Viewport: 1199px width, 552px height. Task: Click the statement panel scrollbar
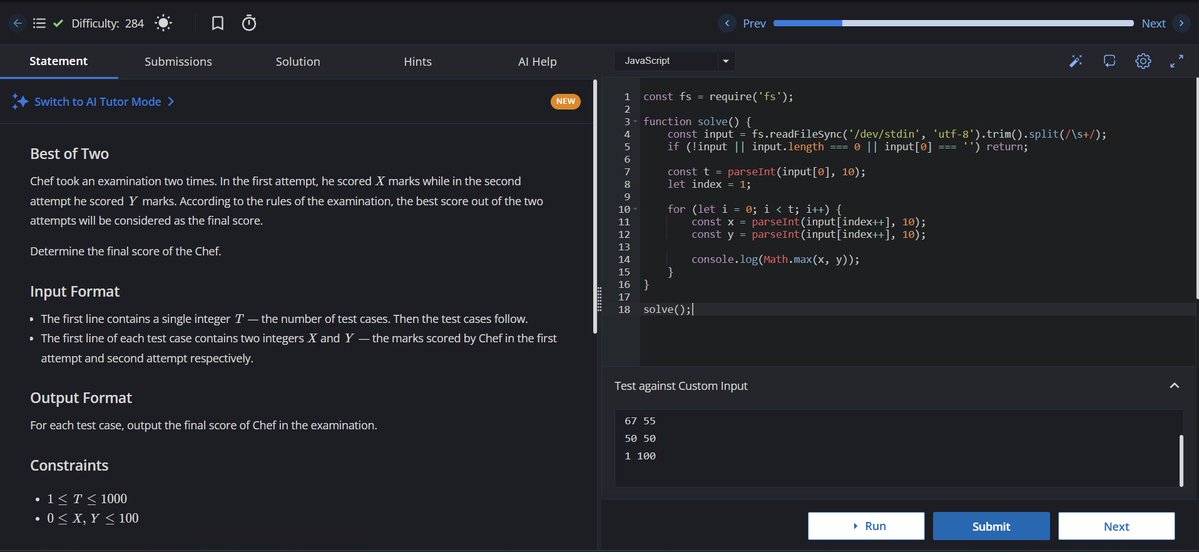click(596, 206)
